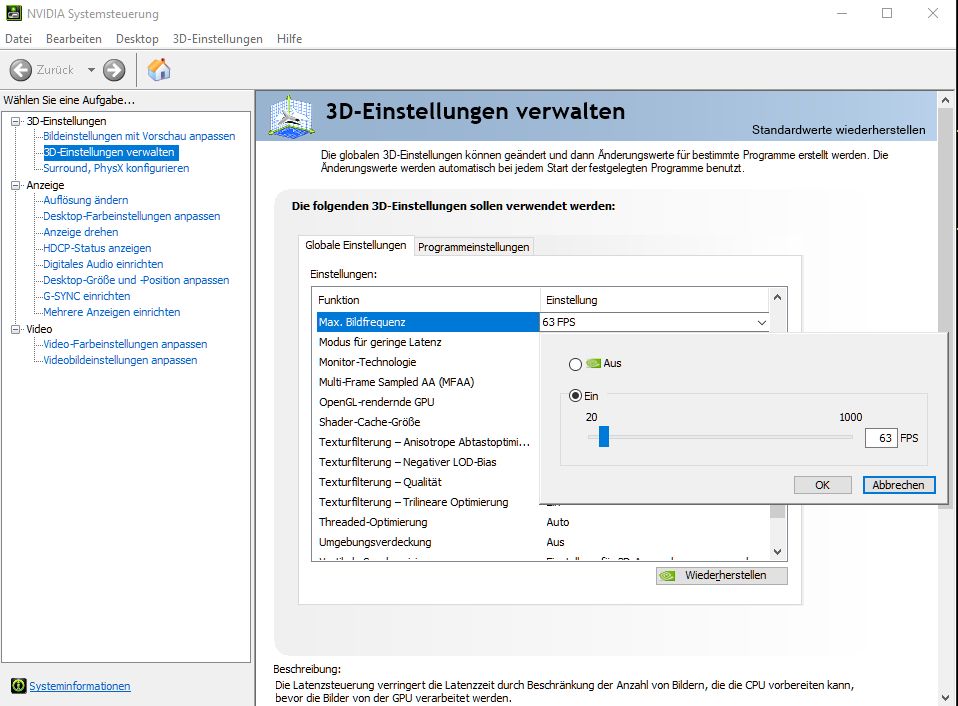This screenshot has width=958, height=706.
Task: Open the Systeminformationen link
Action: (x=80, y=686)
